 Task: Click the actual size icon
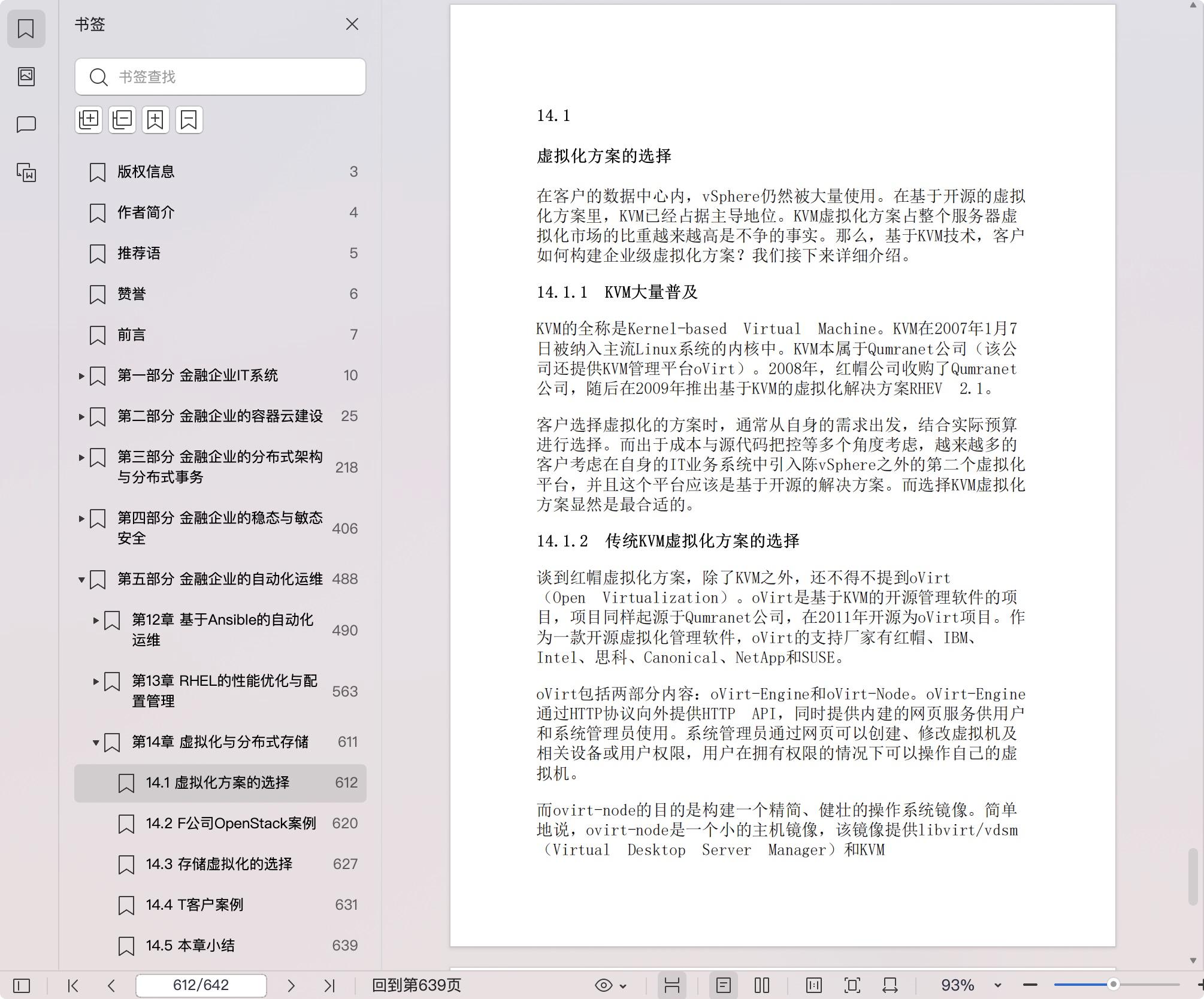814,985
